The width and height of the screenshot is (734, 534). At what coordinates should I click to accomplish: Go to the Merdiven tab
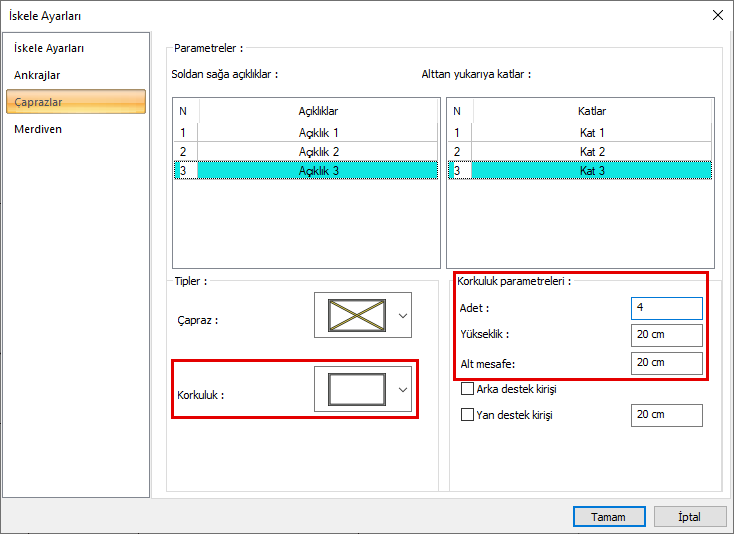coord(38,129)
